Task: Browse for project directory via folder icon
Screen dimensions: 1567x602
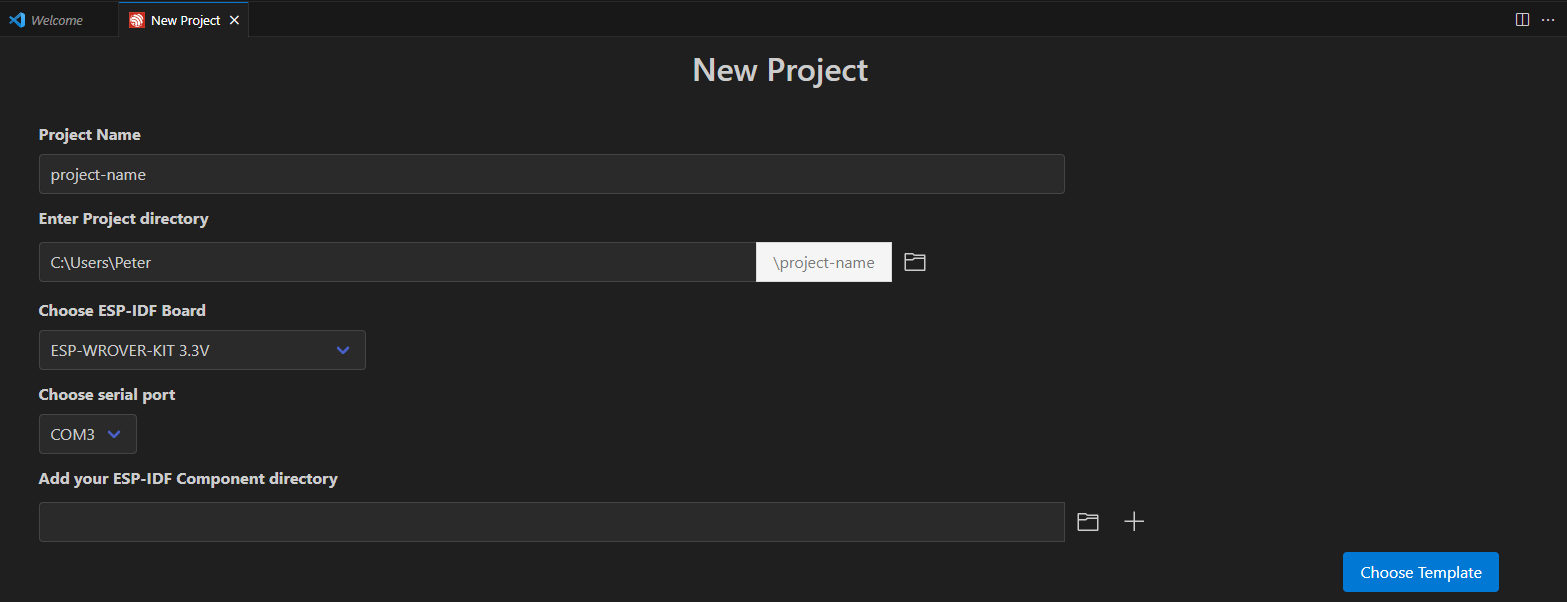Action: click(914, 262)
